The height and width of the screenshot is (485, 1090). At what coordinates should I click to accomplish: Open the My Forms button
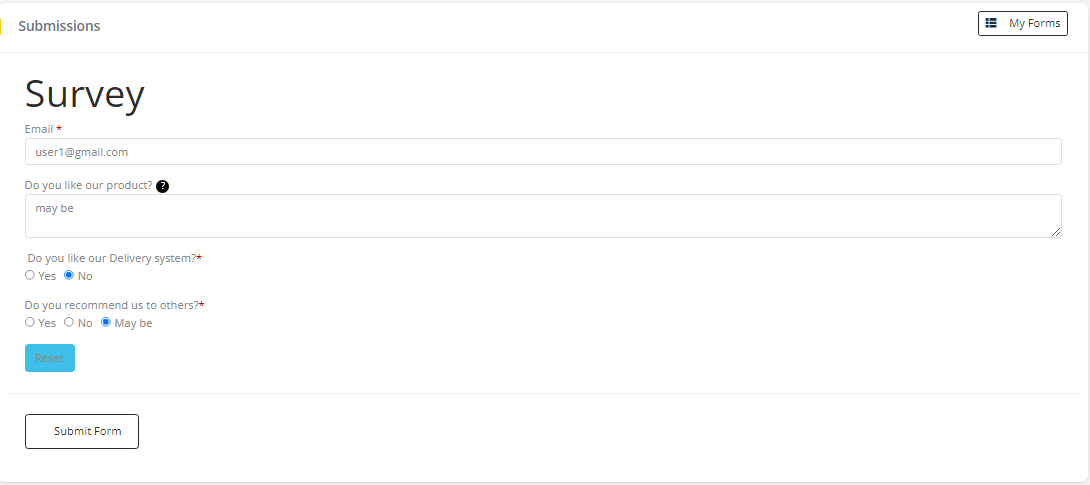point(1022,23)
